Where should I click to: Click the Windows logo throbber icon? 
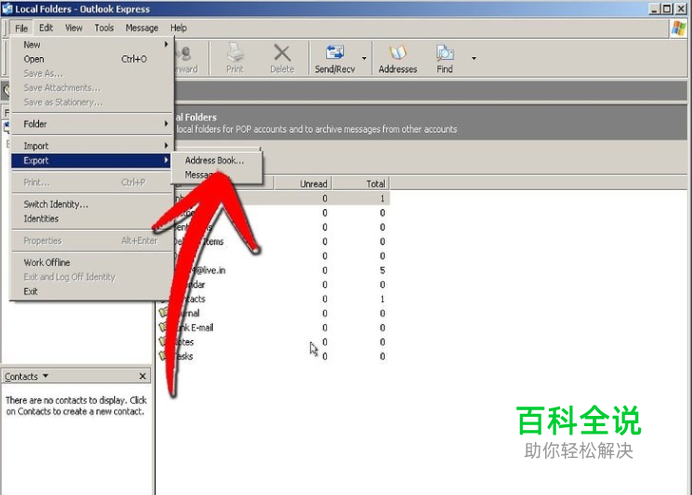point(678,29)
